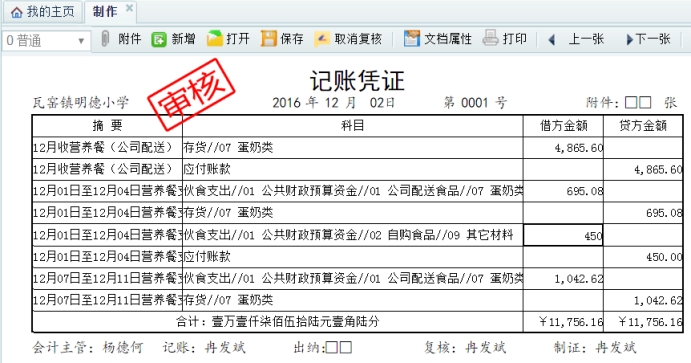This screenshot has height=363, width=691.
Task: Select debit amount 1,042.62
Action: point(563,278)
